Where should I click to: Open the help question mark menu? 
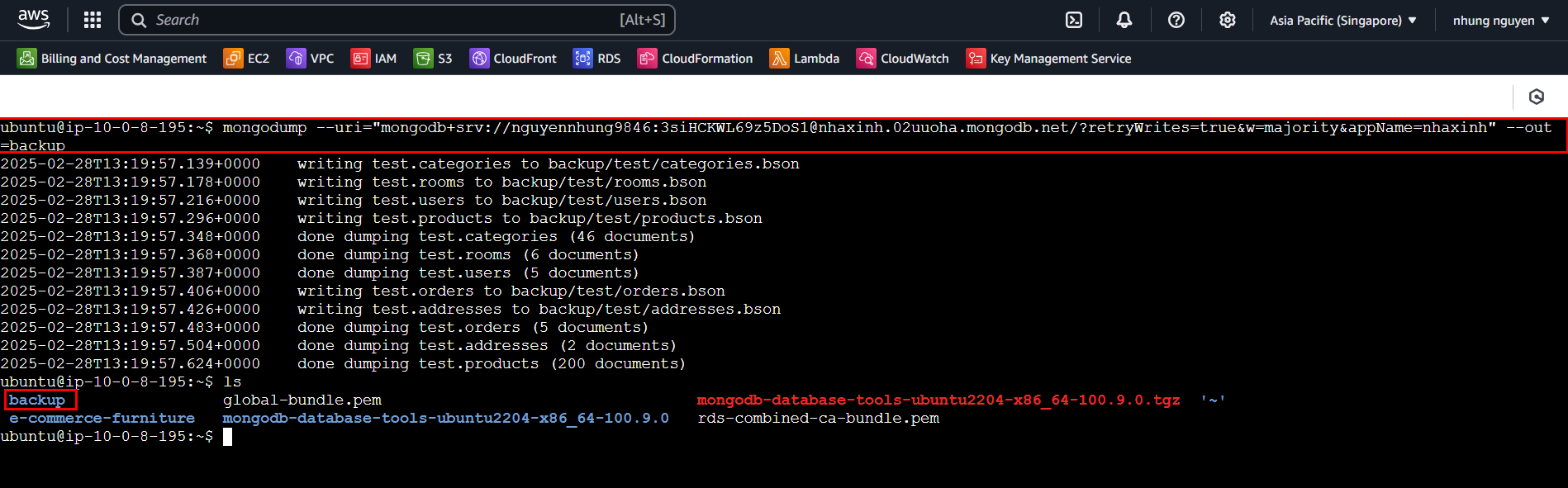[1176, 20]
